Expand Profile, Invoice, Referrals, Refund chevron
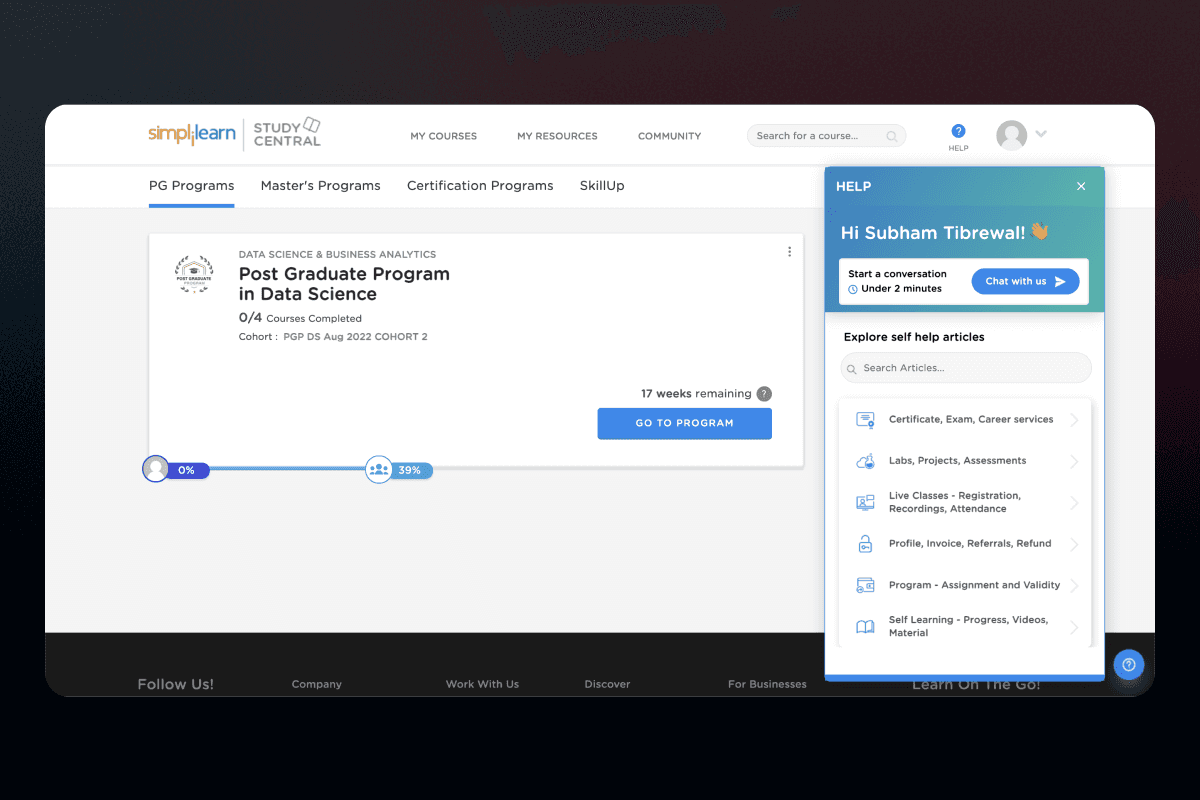1200x800 pixels. click(x=1074, y=544)
